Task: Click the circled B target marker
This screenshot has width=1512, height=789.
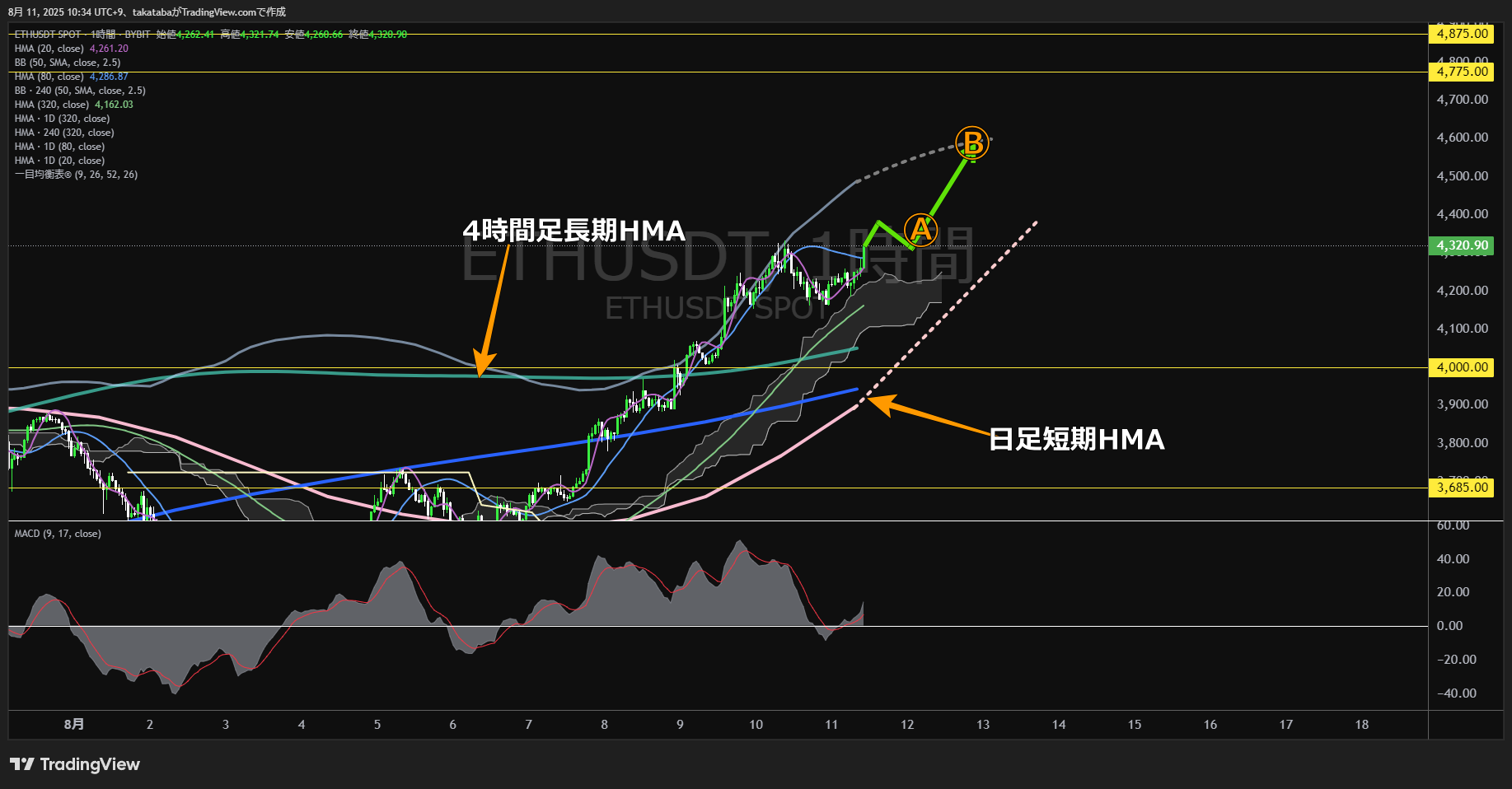Action: (972, 142)
